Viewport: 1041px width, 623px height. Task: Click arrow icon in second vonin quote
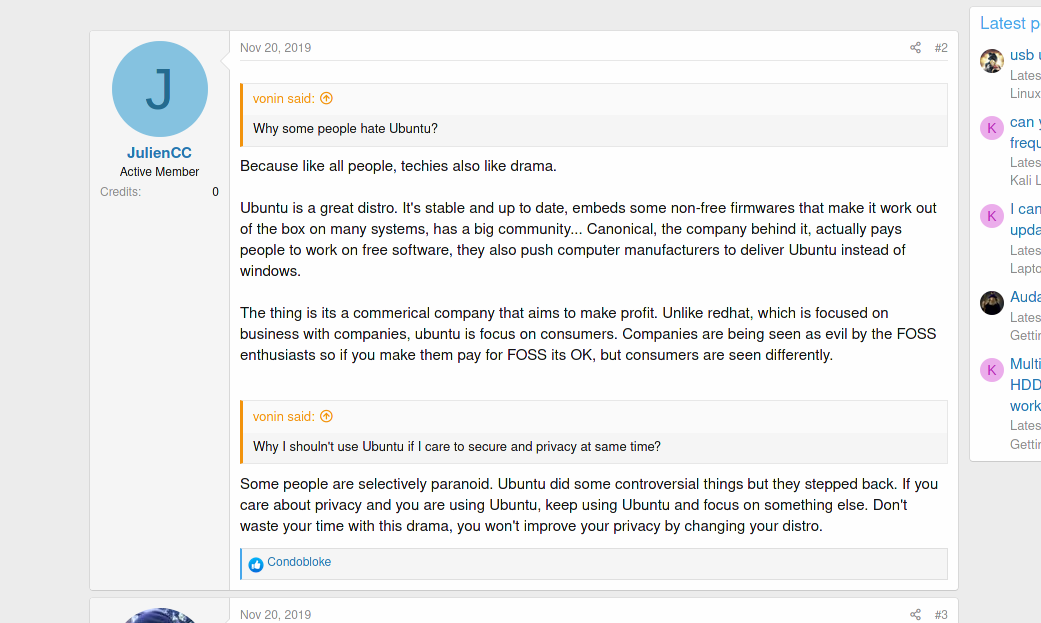(x=326, y=416)
